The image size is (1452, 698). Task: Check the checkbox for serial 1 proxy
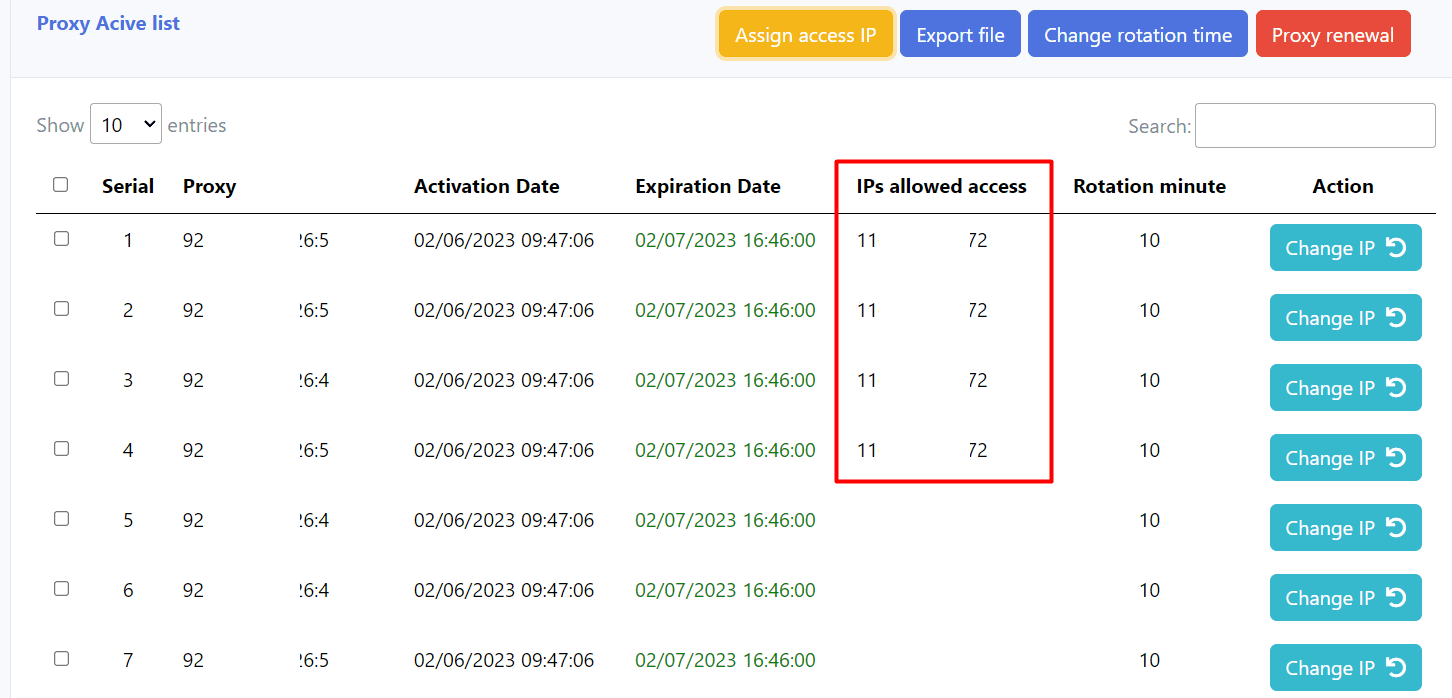coord(61,239)
